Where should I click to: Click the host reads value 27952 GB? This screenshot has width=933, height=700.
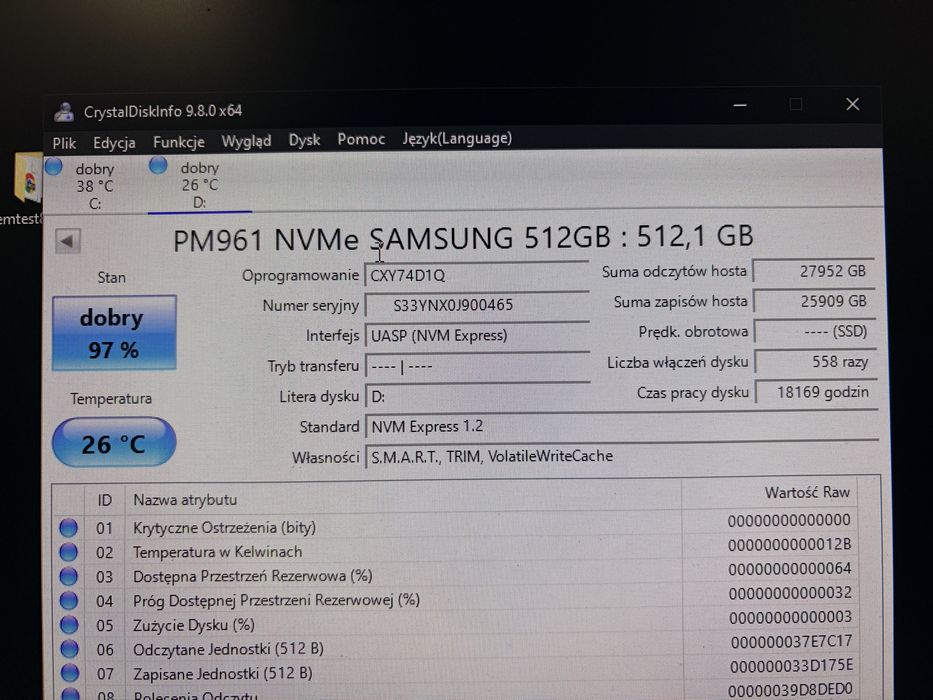(813, 271)
